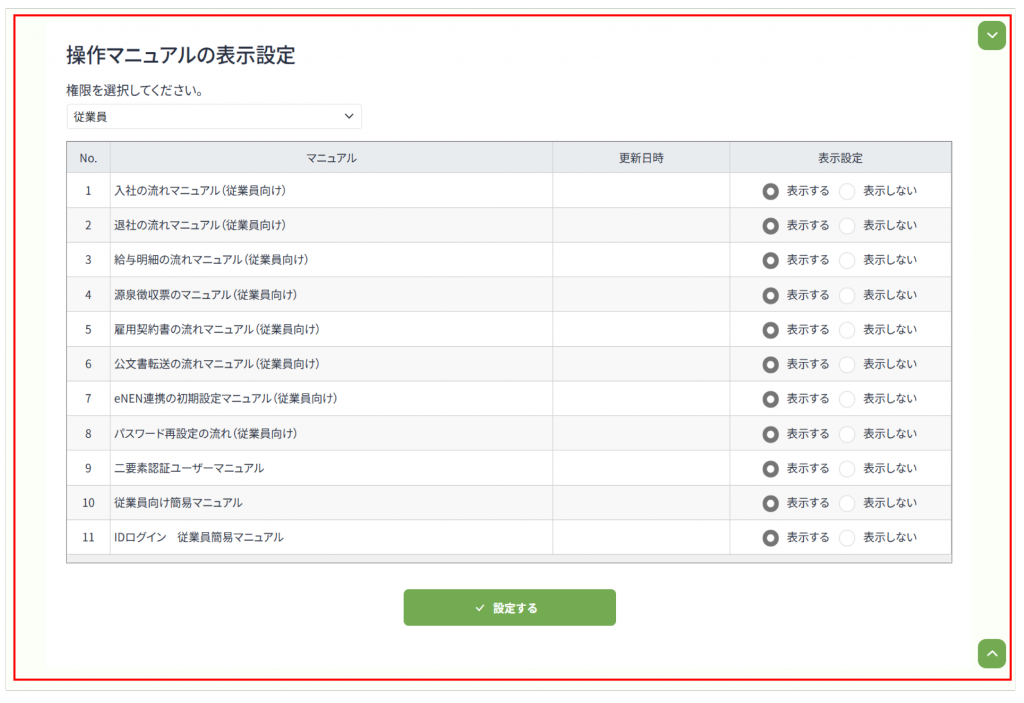Select 表示しない for 入社の流れマニュアル
The height and width of the screenshot is (703, 1024).
click(x=848, y=191)
